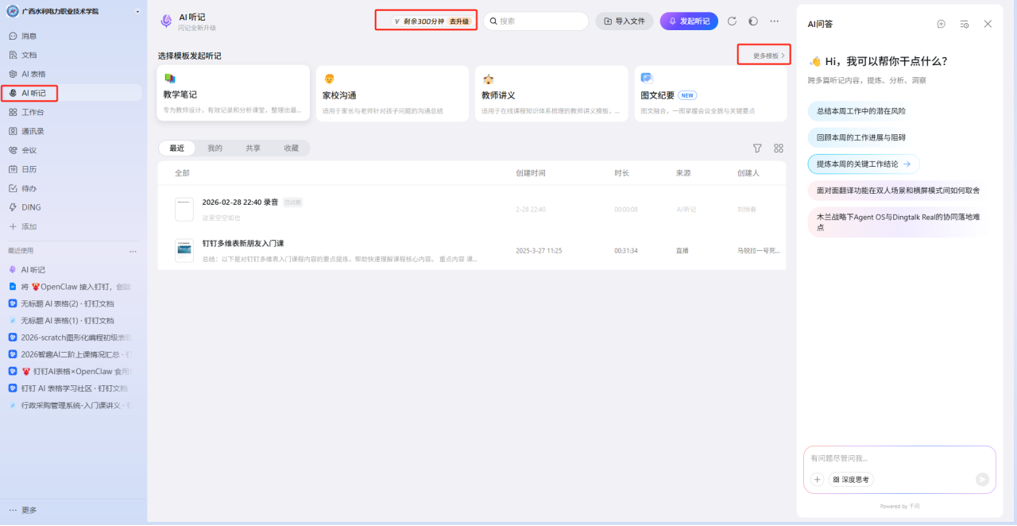Select the 最近 tab
The height and width of the screenshot is (526, 1017).
coord(177,148)
